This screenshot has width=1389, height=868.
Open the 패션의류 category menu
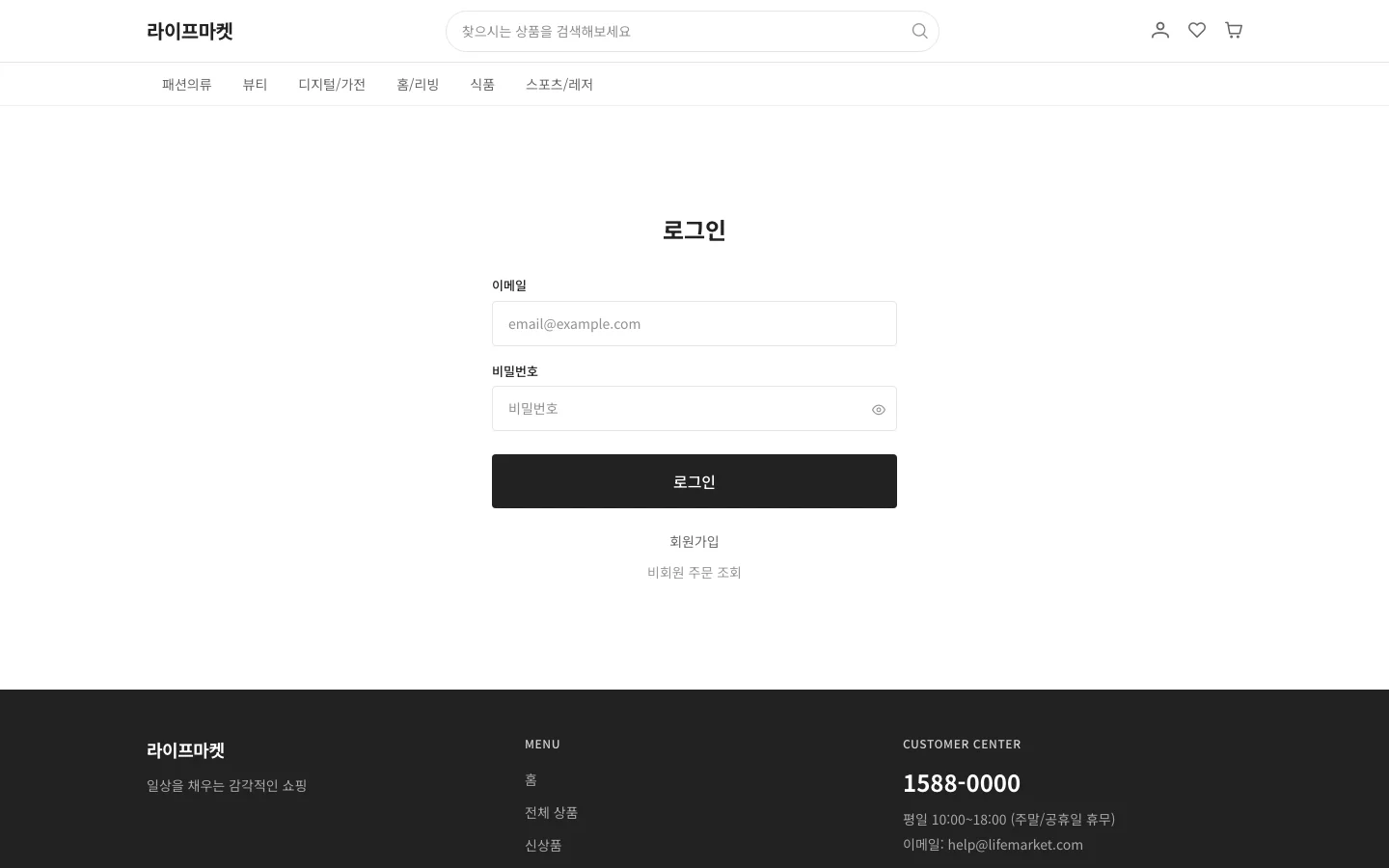(x=186, y=84)
